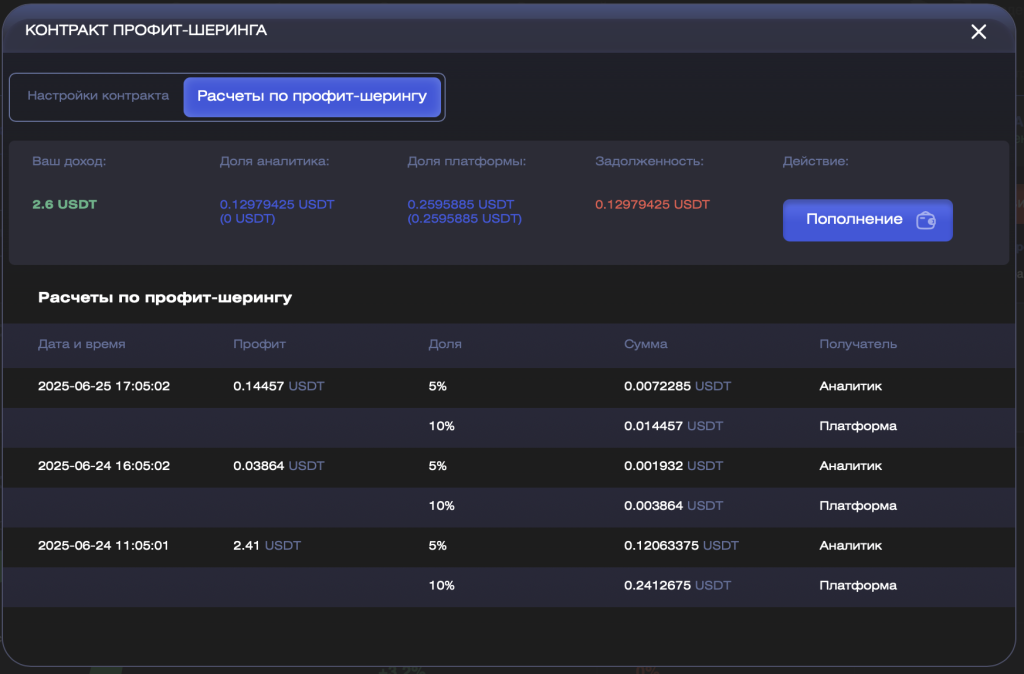Click Платформа in the 0.003864 USDT row

click(858, 506)
